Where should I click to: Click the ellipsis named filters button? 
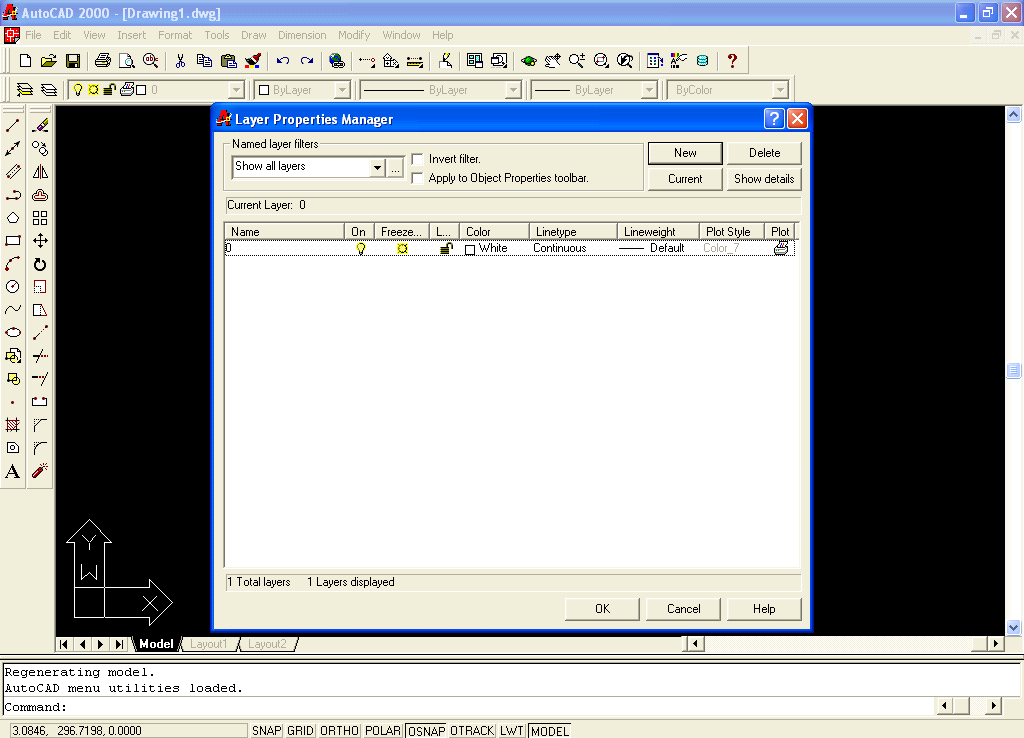395,168
